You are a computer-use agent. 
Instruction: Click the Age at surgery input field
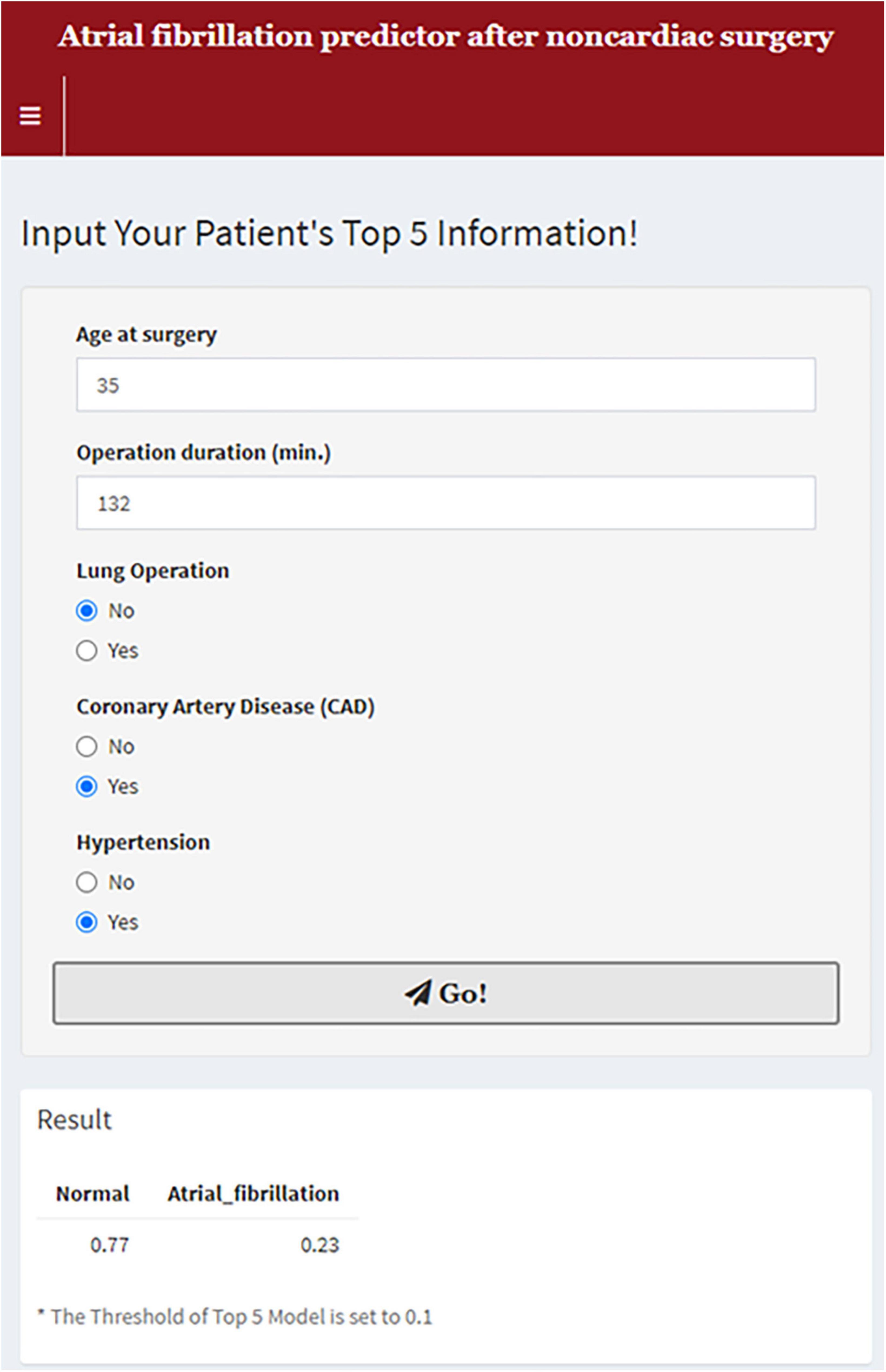pos(446,385)
